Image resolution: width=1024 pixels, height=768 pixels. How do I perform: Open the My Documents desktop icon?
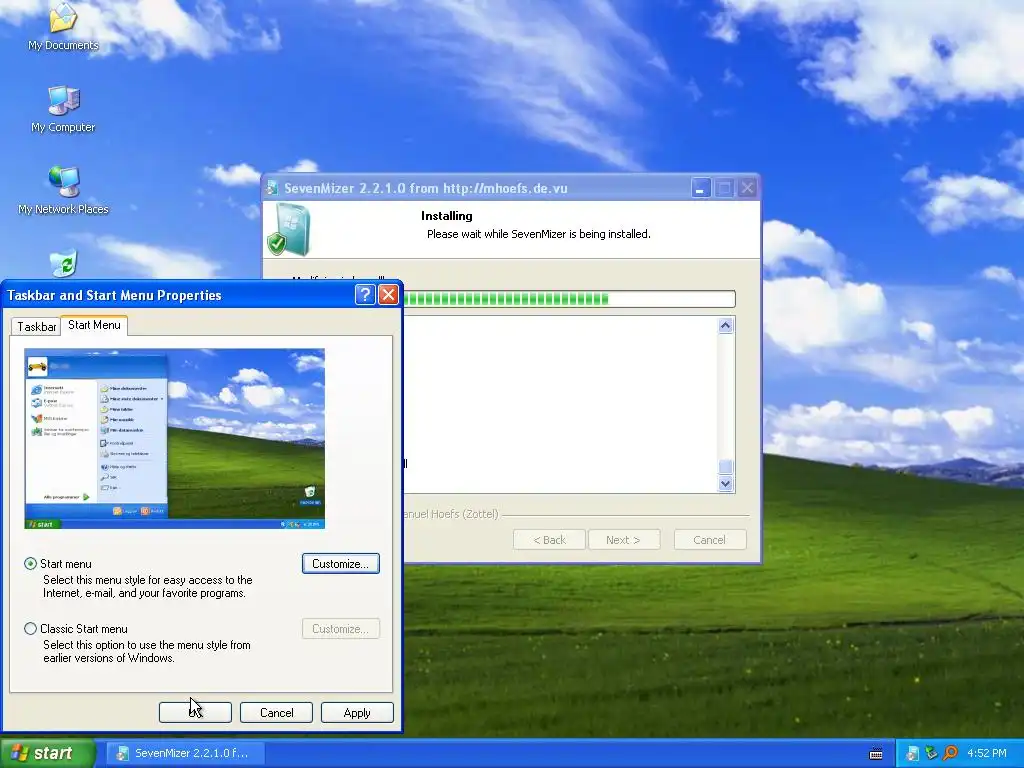click(63, 26)
